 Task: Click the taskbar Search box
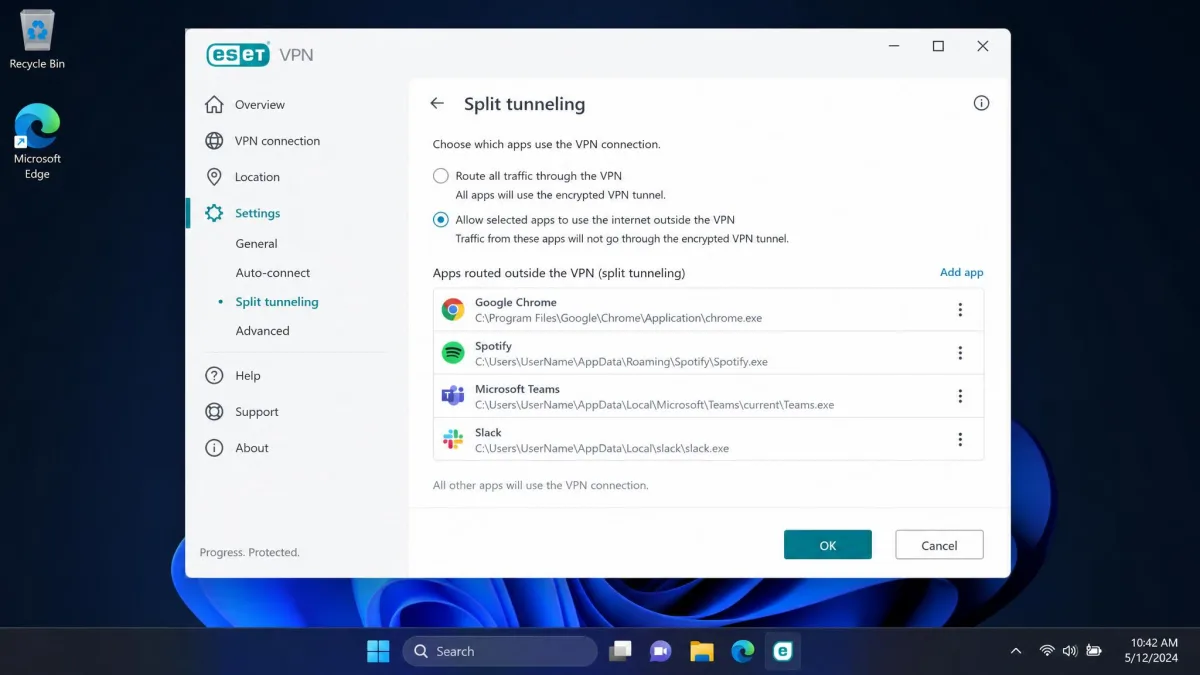click(x=500, y=651)
